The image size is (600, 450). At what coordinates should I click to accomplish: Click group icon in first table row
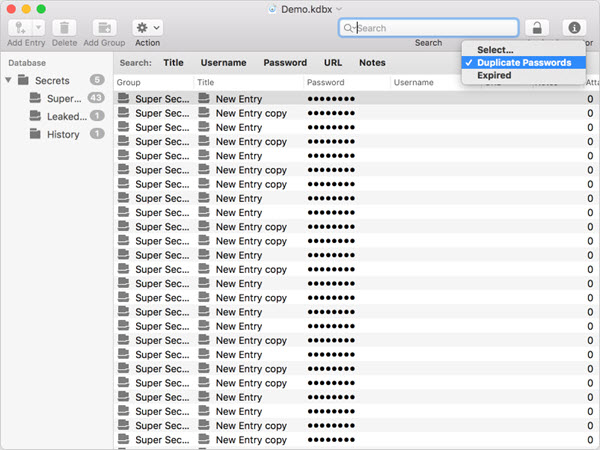point(123,98)
